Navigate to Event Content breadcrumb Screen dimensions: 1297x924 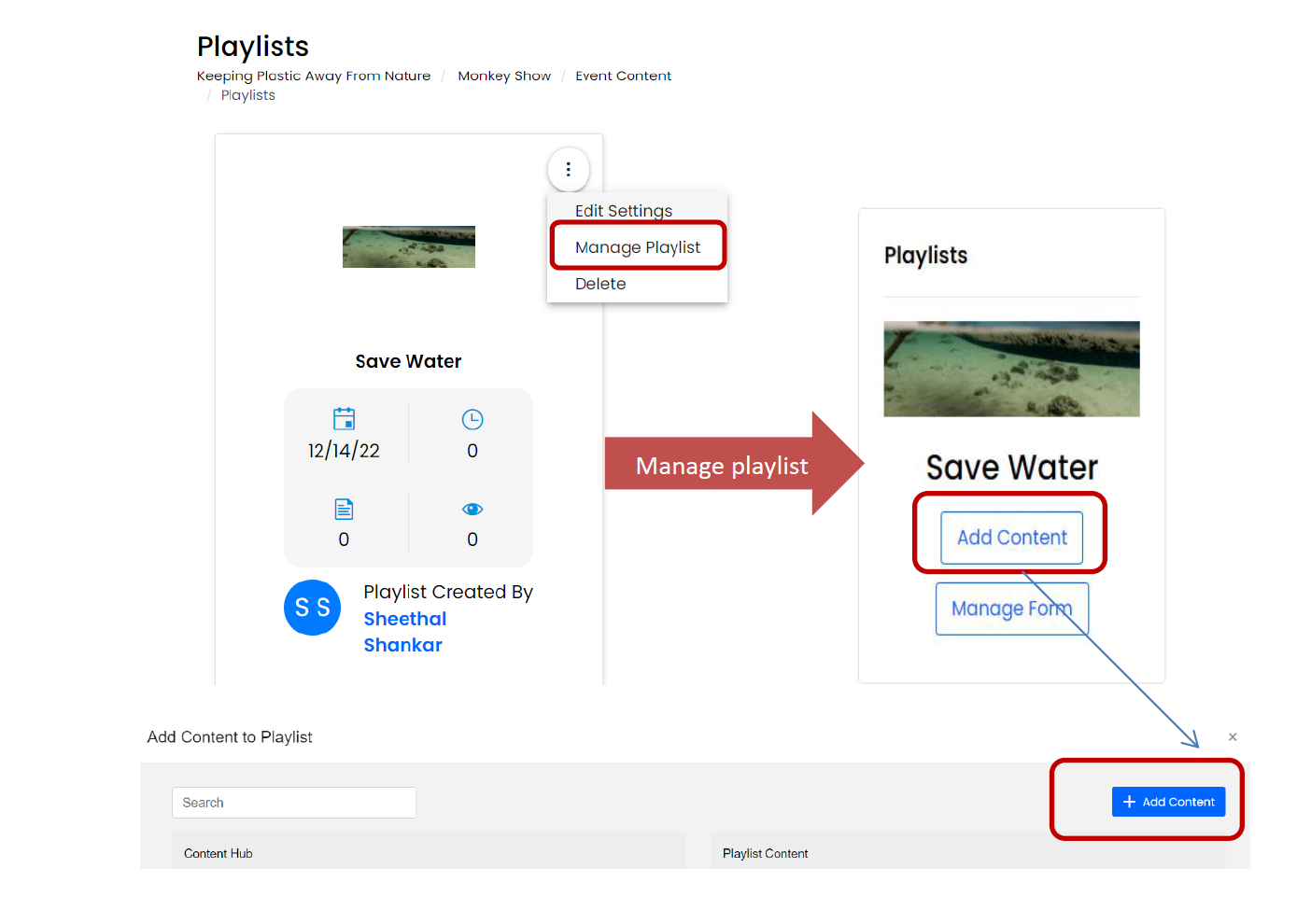click(x=623, y=76)
